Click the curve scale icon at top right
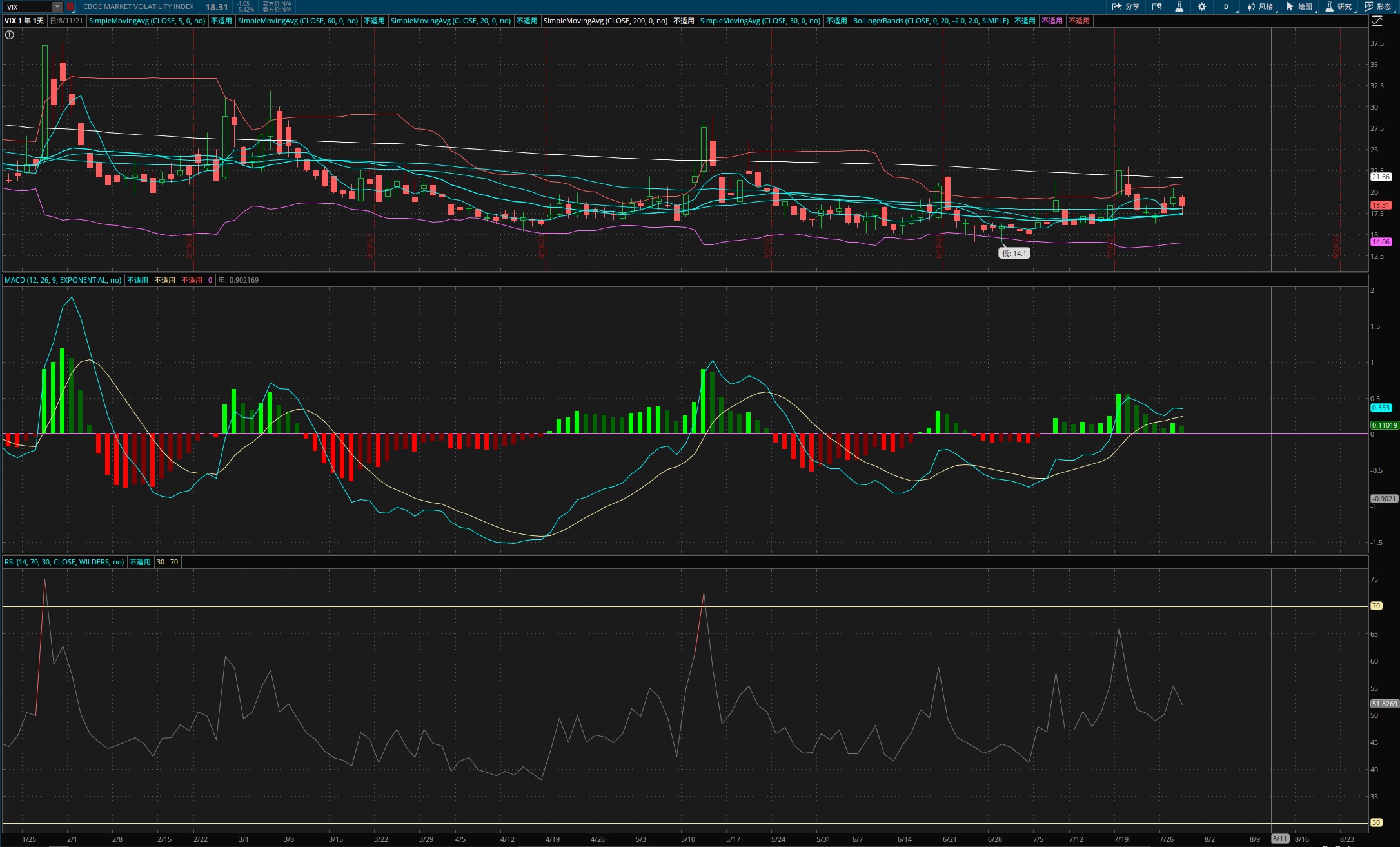Viewport: 1400px width, 847px height. pyautogui.click(x=1377, y=21)
